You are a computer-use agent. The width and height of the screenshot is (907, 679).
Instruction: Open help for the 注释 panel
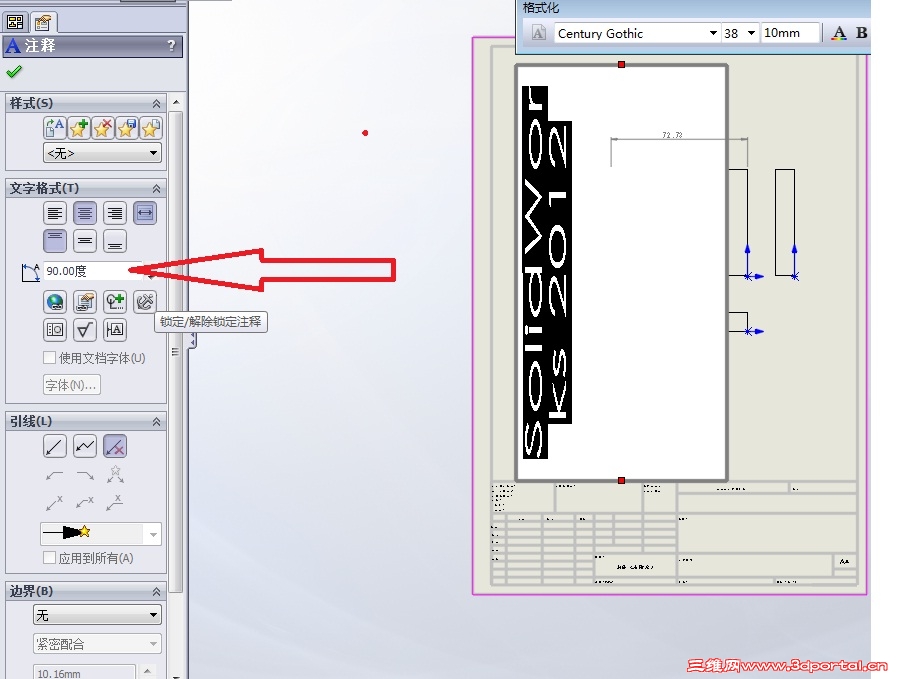pos(171,45)
